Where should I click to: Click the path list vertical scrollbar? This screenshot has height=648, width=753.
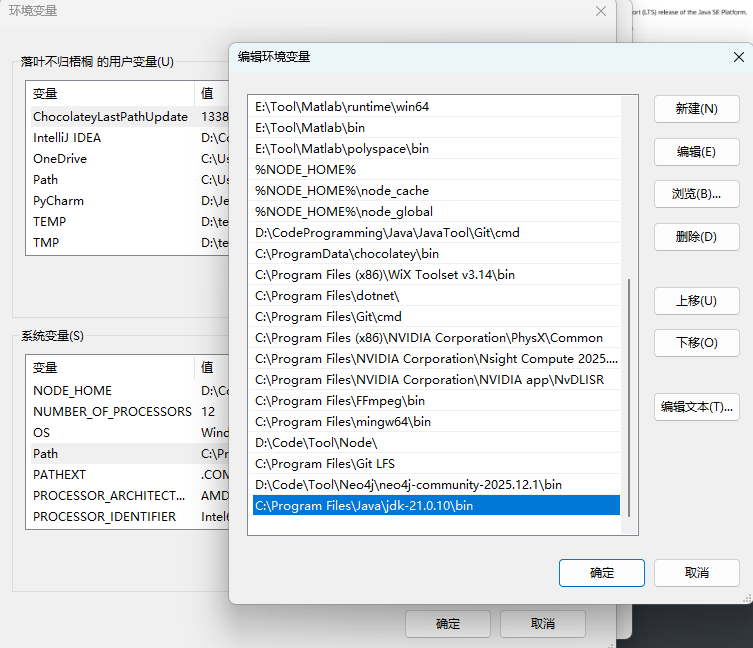[x=629, y=400]
